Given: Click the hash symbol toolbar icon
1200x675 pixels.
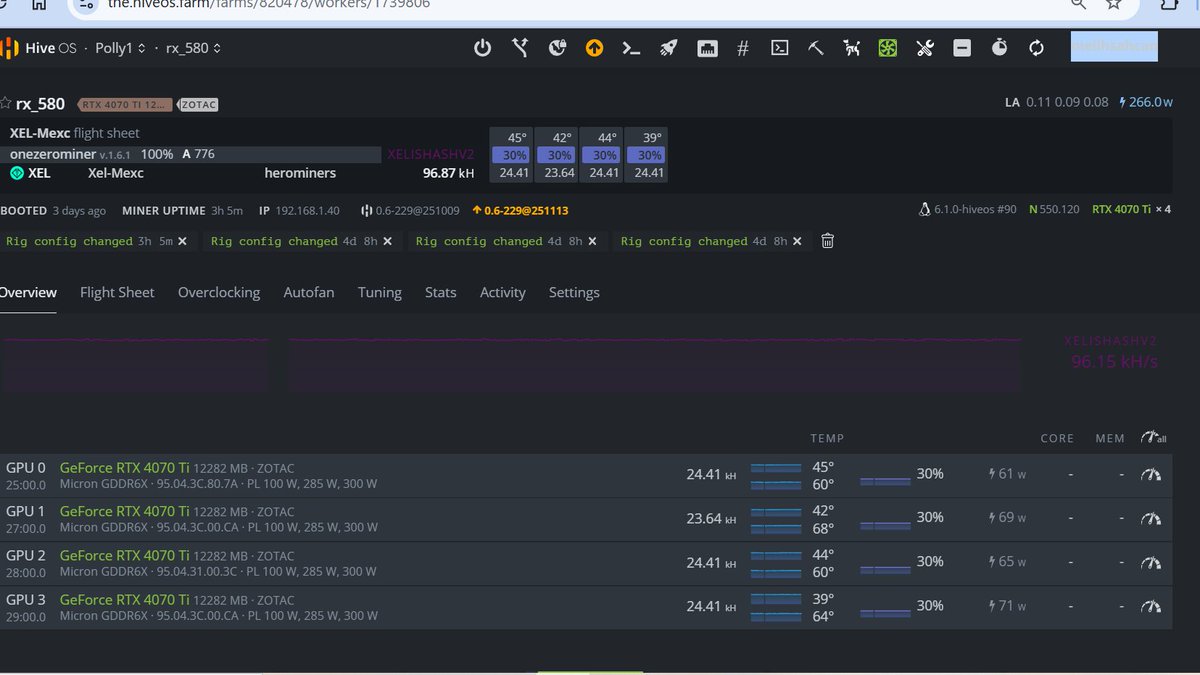Looking at the screenshot, I should pyautogui.click(x=742, y=47).
